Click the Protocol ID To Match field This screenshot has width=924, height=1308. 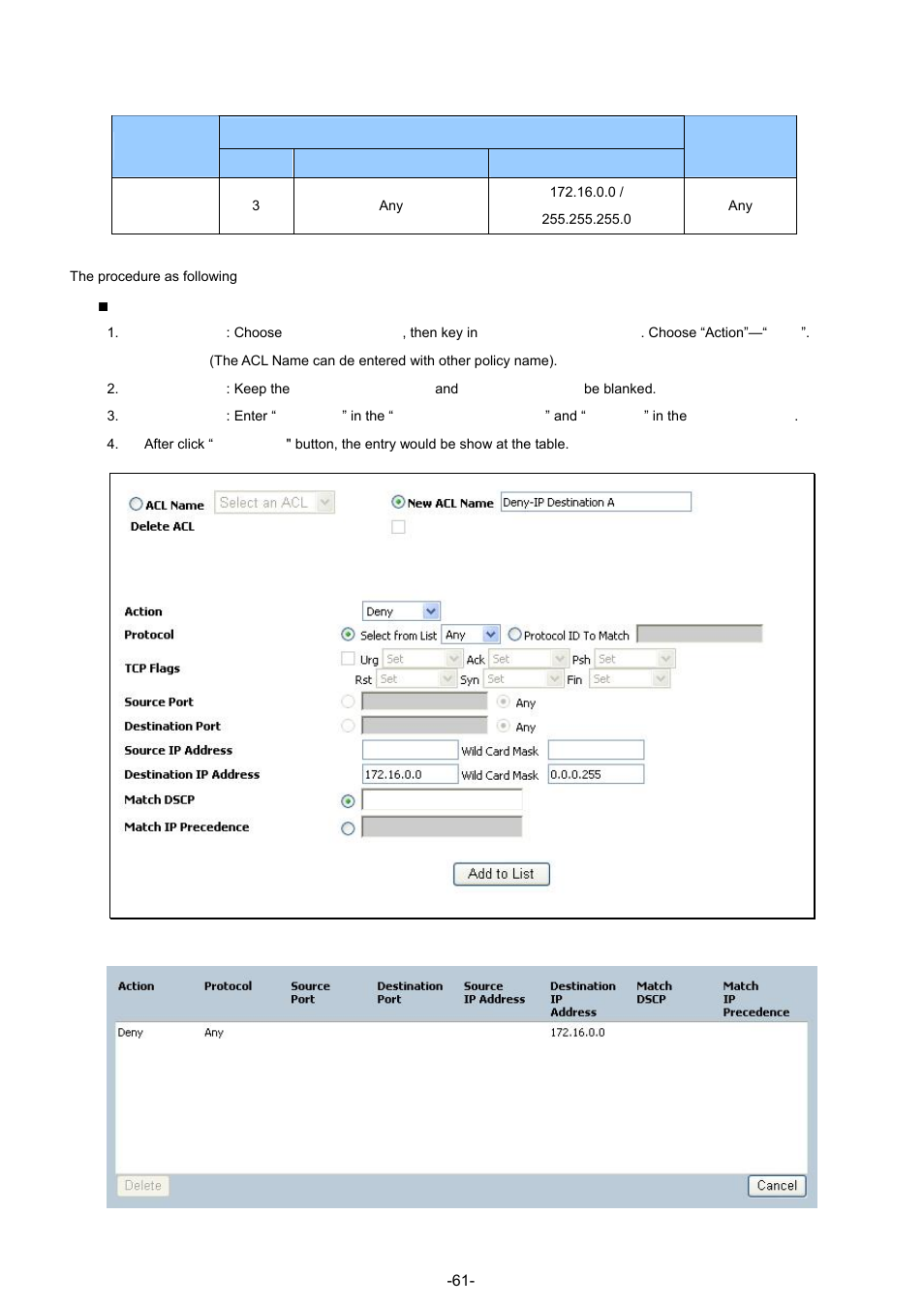coord(699,634)
